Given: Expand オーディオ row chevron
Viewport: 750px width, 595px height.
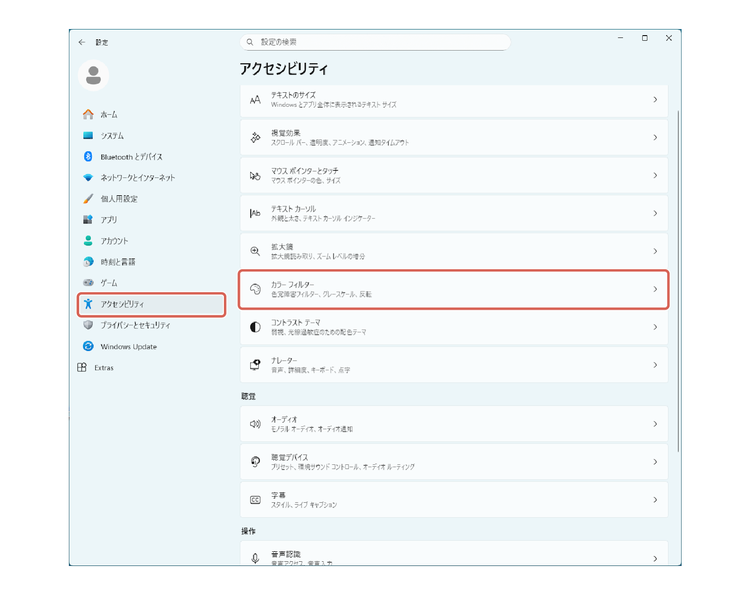Looking at the screenshot, I should coord(655,424).
